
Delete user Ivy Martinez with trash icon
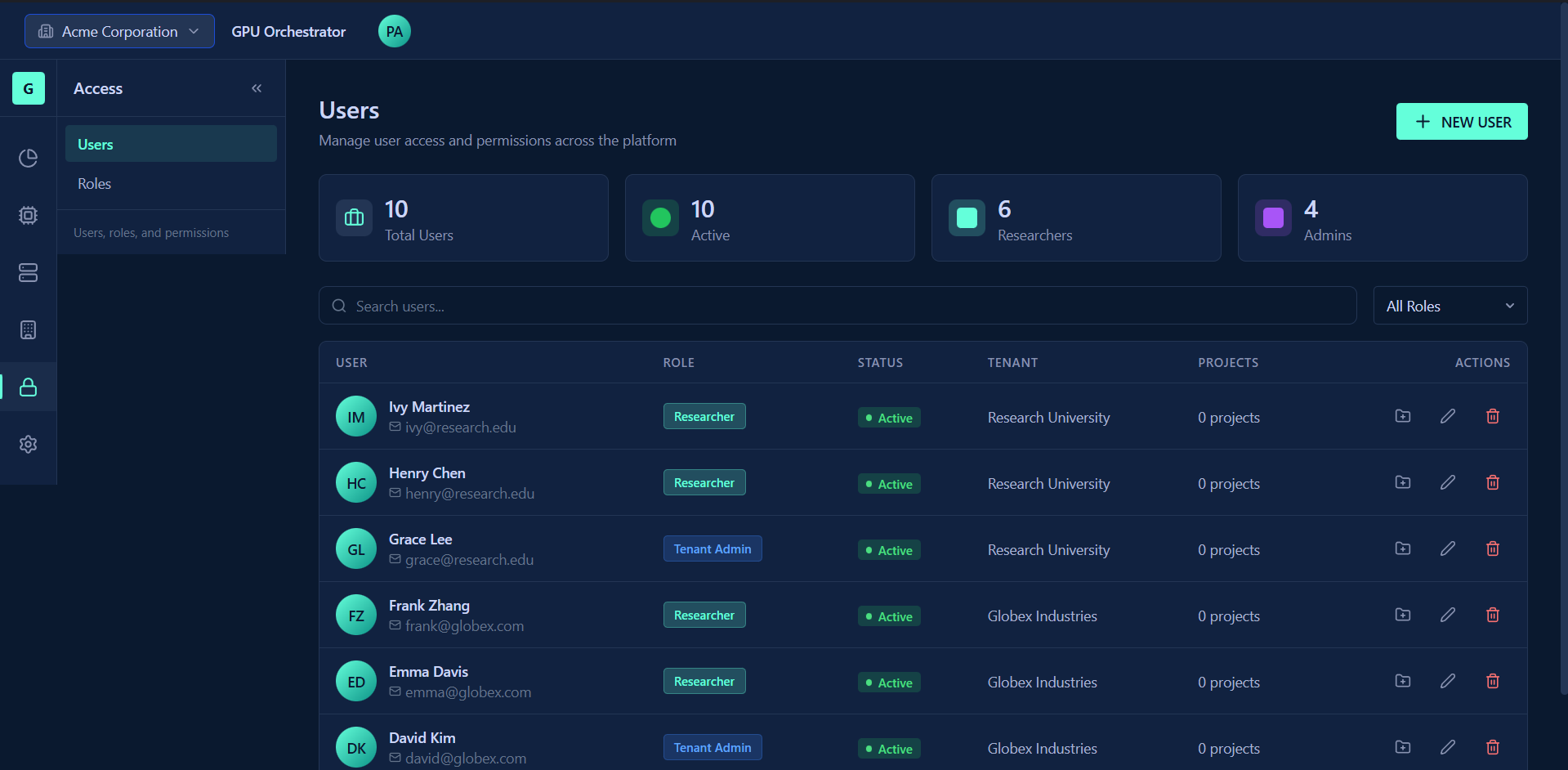tap(1492, 417)
